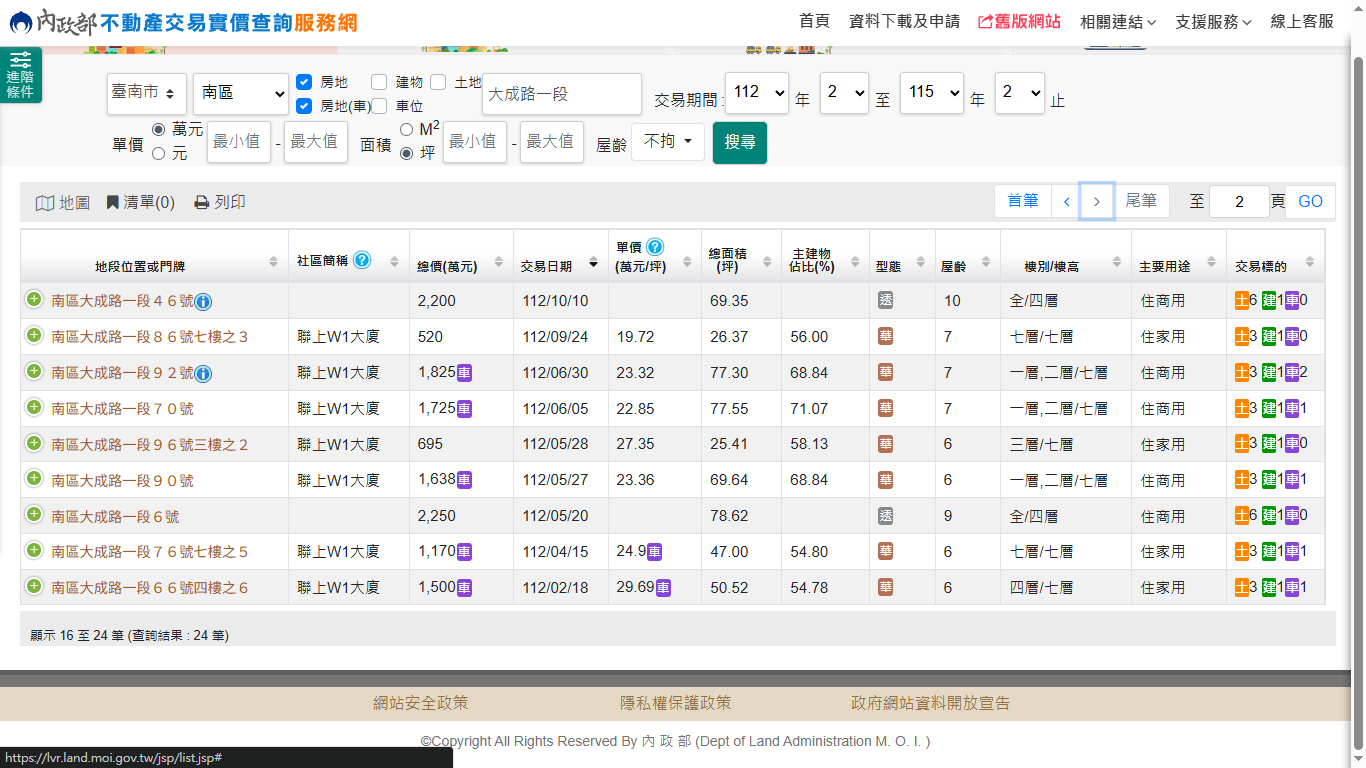Expand the 屋齡 不拘 dropdown
This screenshot has width=1366, height=768.
[668, 142]
